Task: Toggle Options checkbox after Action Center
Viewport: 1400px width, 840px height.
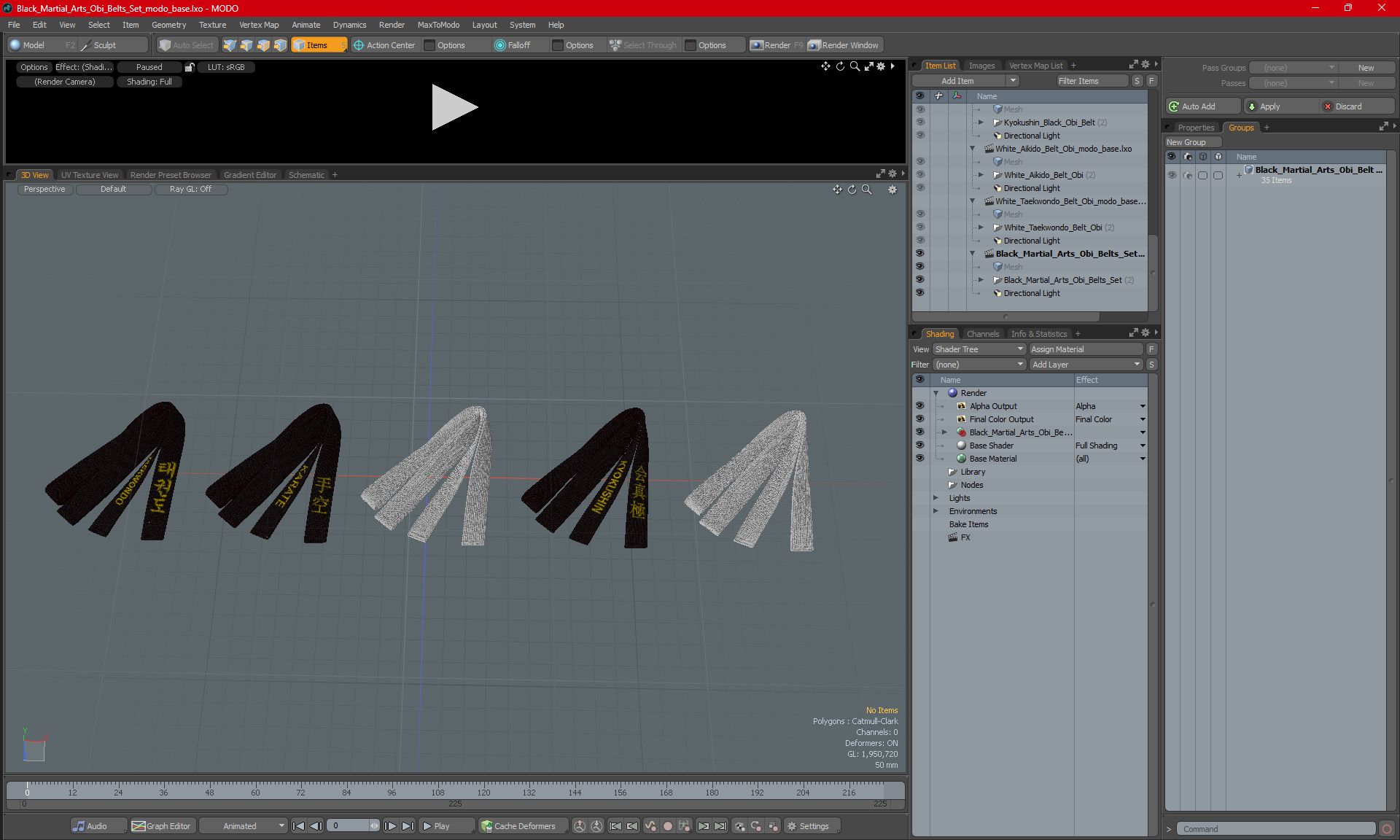Action: click(x=429, y=45)
